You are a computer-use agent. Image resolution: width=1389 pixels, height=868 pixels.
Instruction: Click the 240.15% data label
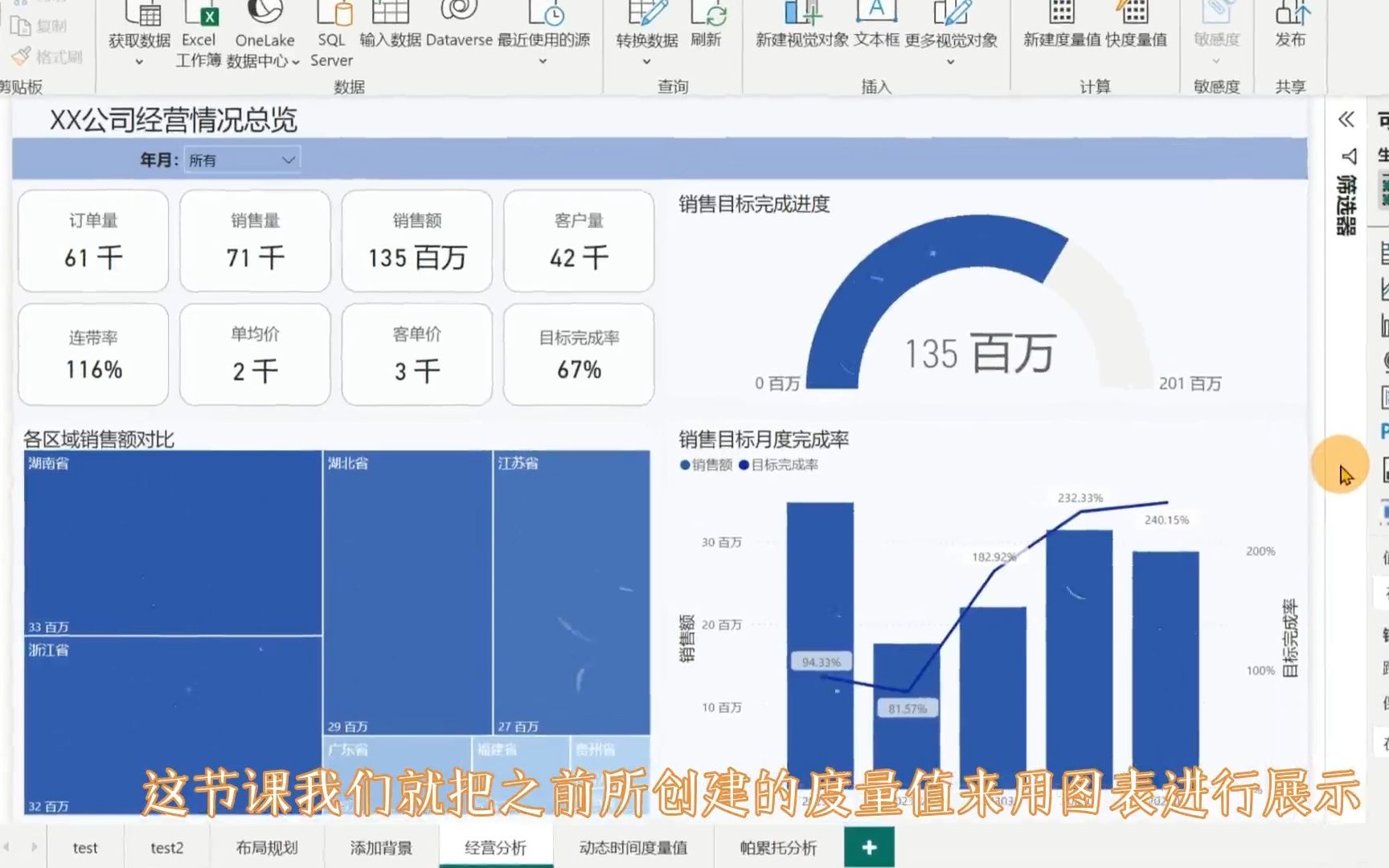click(1166, 520)
